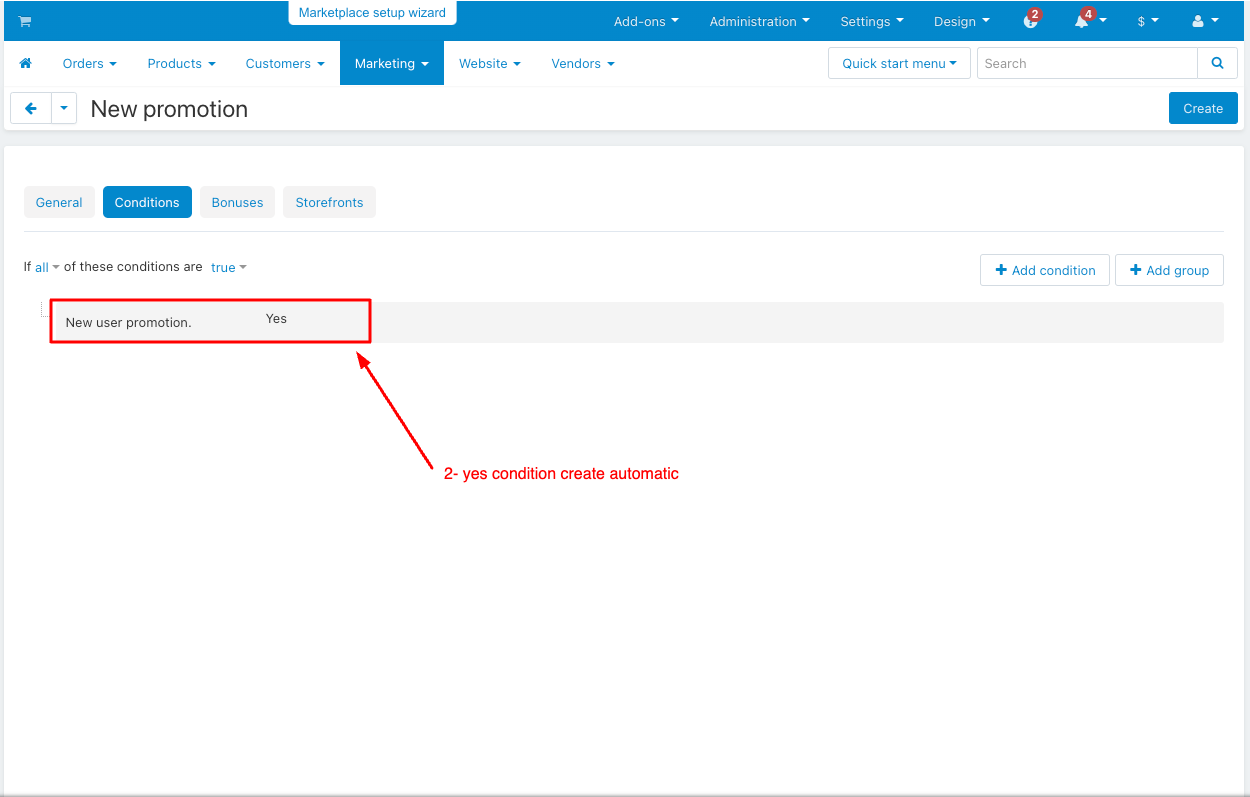Open the Marketing menu
The width and height of the screenshot is (1250, 797).
tap(391, 63)
